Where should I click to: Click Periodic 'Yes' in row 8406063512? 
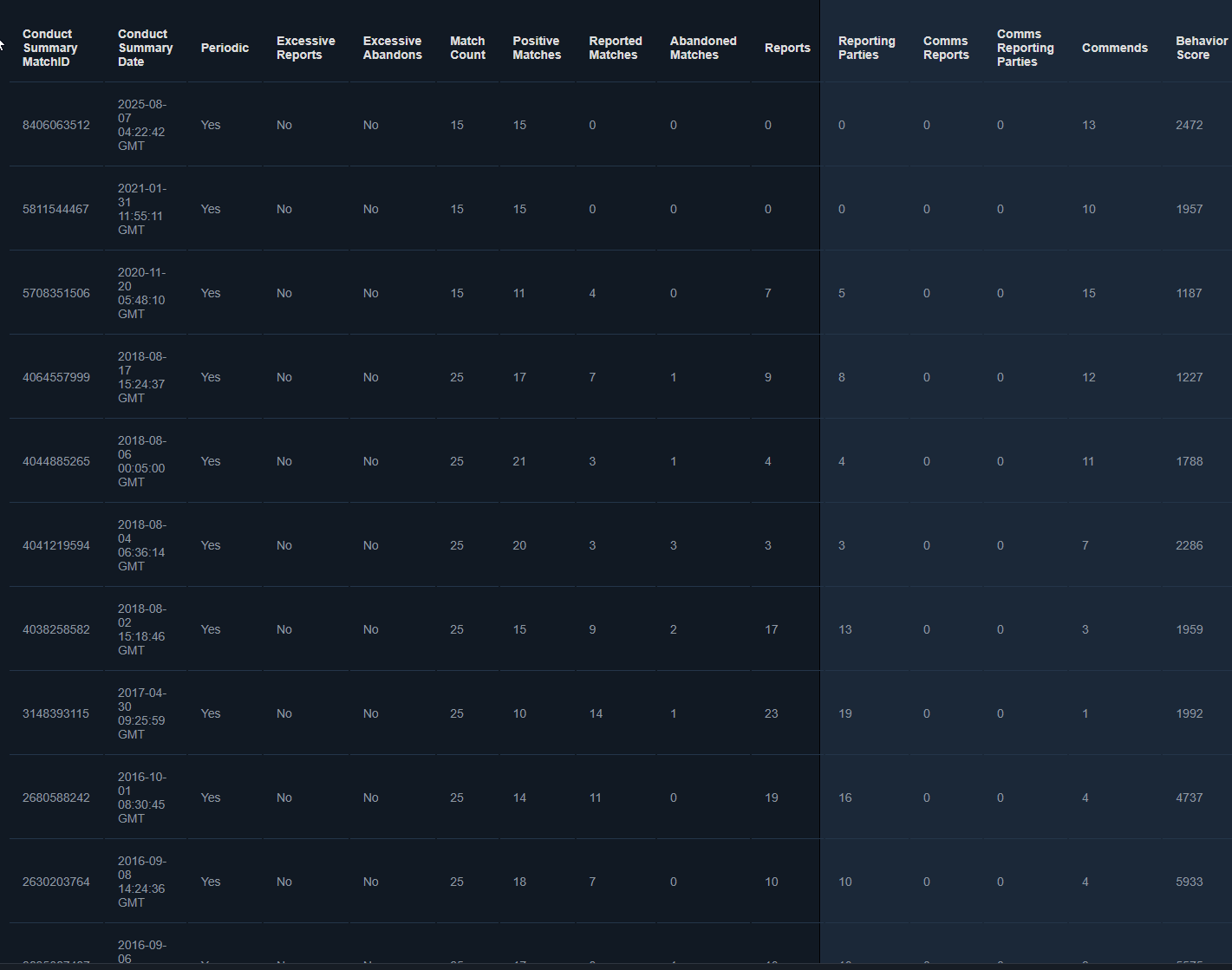pyautogui.click(x=211, y=125)
